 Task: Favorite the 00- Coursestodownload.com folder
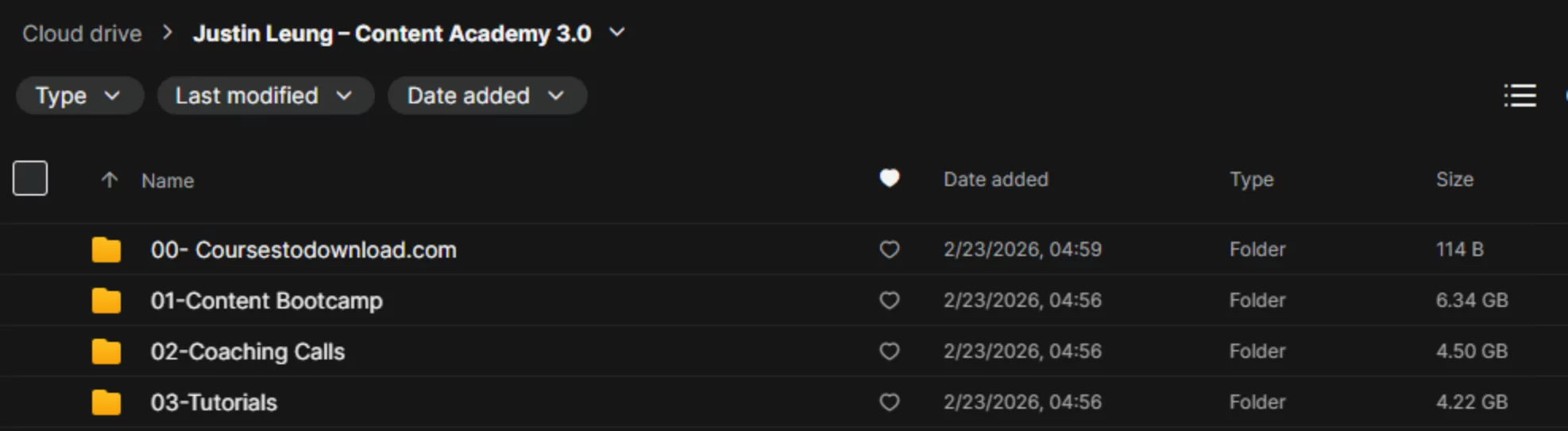[x=890, y=250]
